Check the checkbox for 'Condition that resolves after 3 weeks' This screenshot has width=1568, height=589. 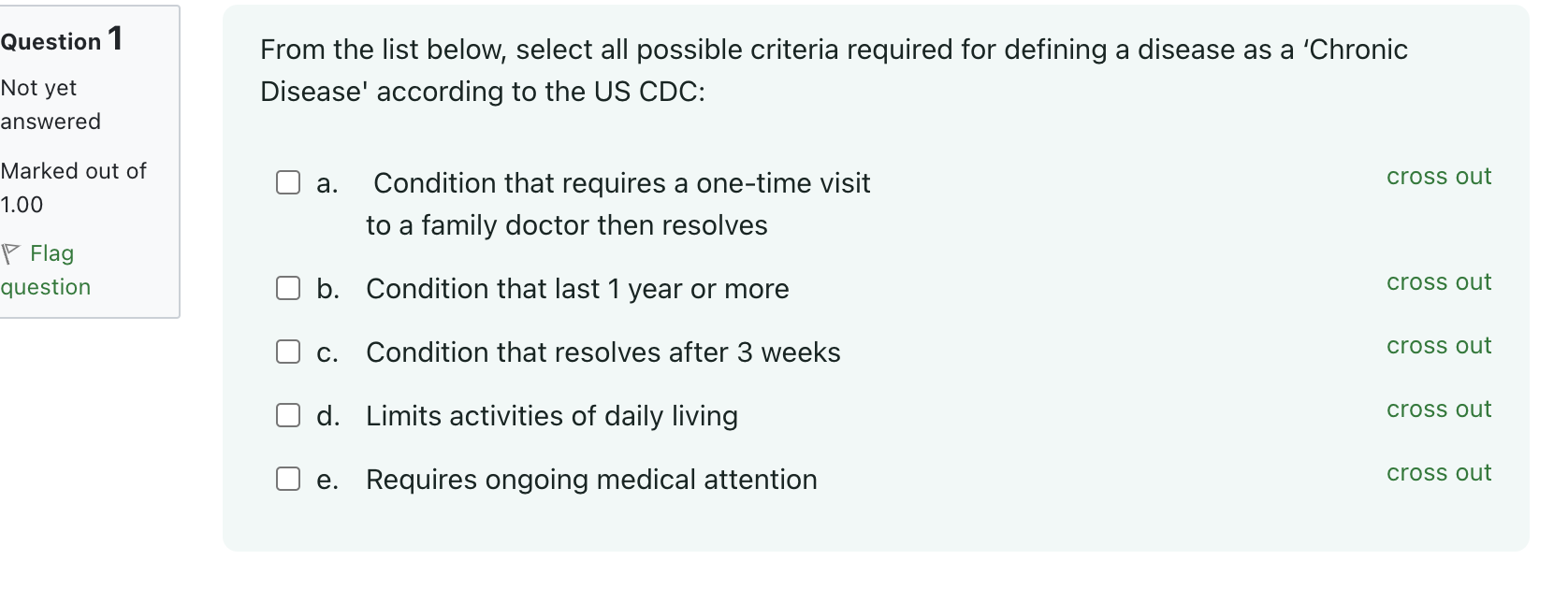tap(287, 352)
